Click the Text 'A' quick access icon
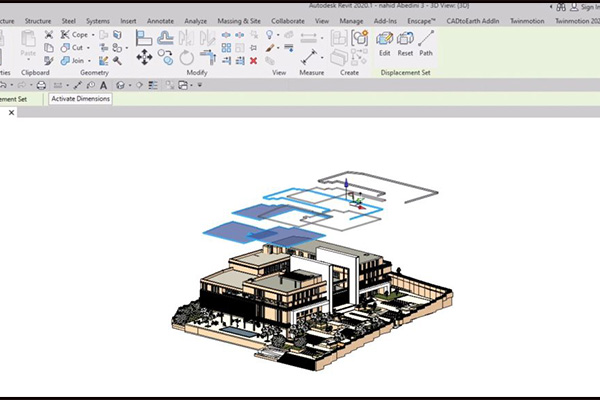The height and width of the screenshot is (400, 600). (103, 85)
